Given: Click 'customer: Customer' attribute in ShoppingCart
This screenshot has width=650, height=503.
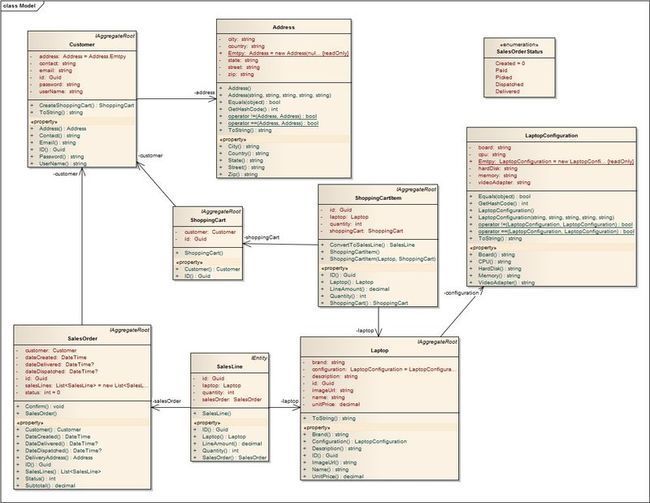Looking at the screenshot, I should [x=210, y=232].
